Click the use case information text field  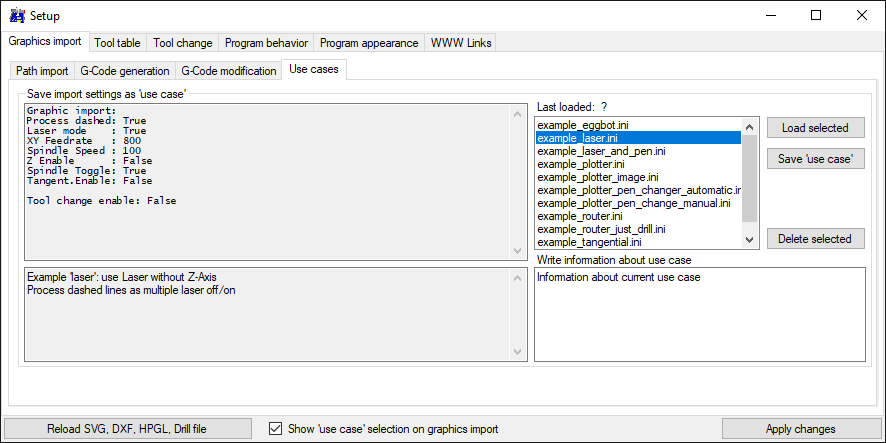pos(699,315)
